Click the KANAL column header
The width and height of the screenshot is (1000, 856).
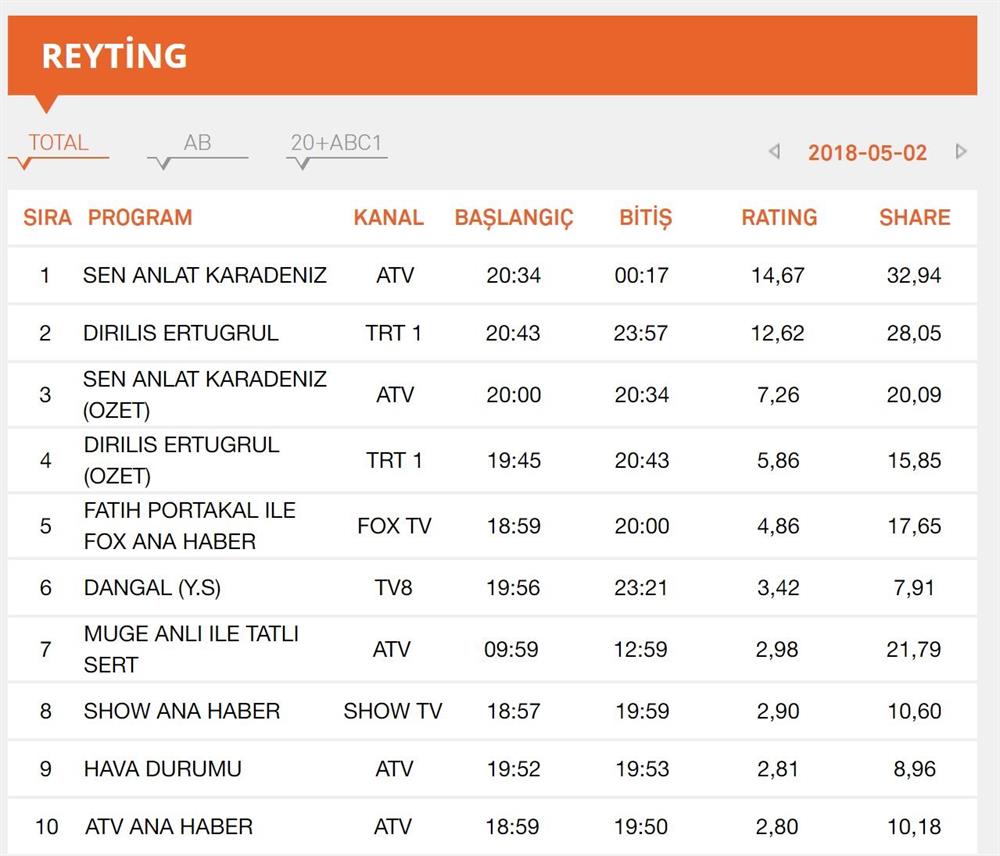click(388, 217)
